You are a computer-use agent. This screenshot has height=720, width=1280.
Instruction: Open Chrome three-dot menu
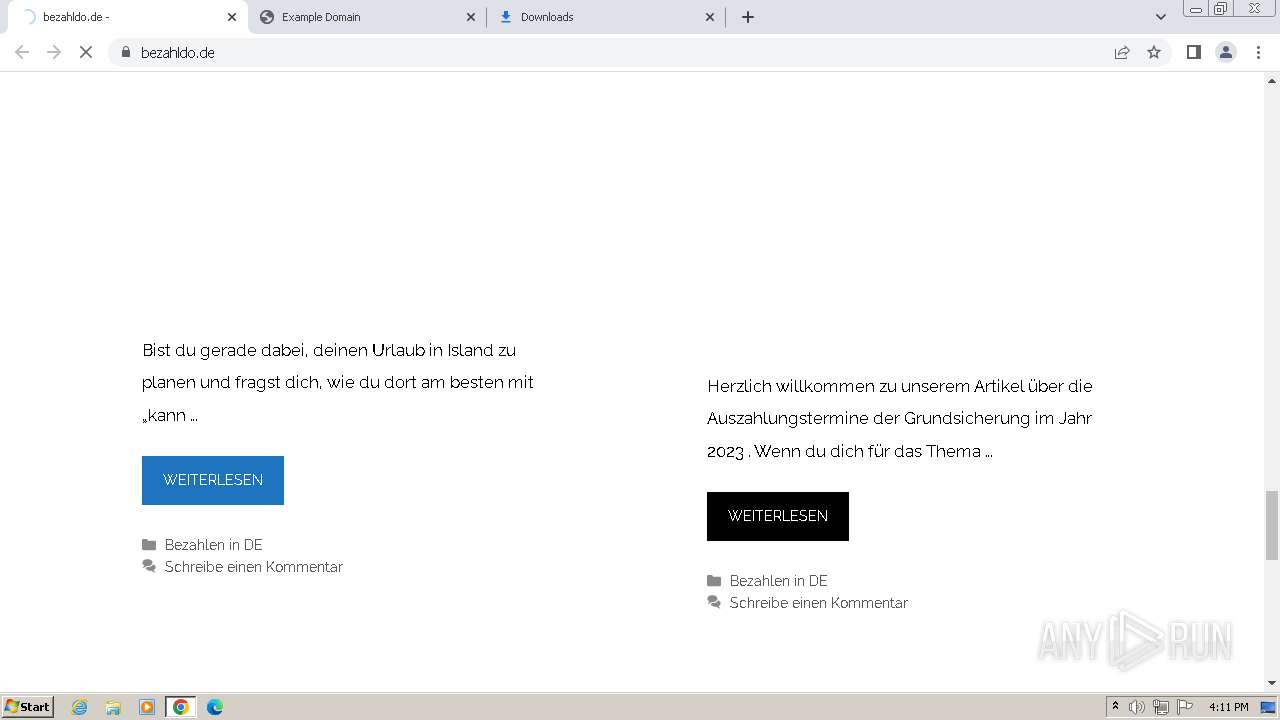1258,52
